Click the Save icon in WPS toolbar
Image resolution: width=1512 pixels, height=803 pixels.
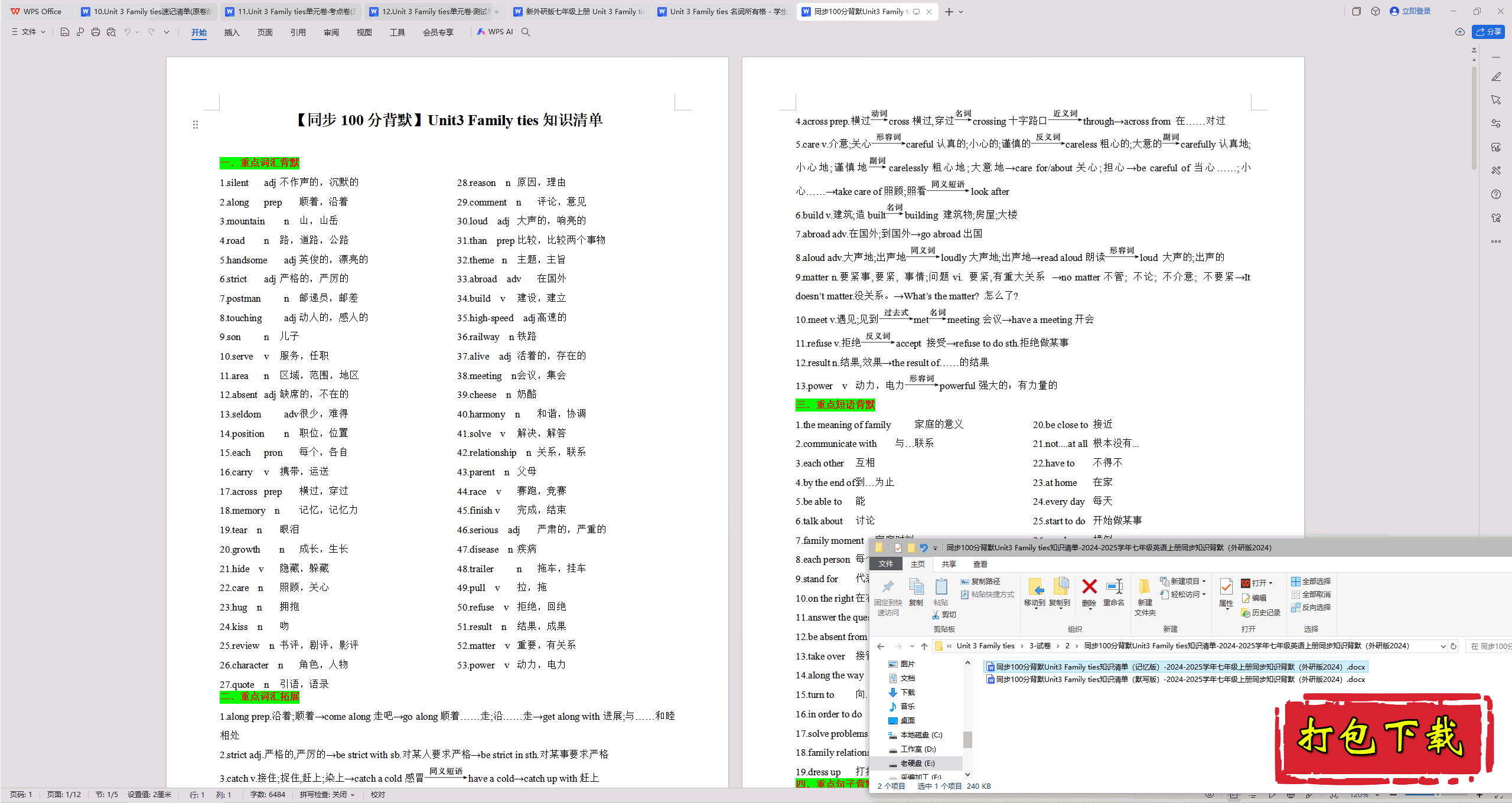pyautogui.click(x=65, y=32)
